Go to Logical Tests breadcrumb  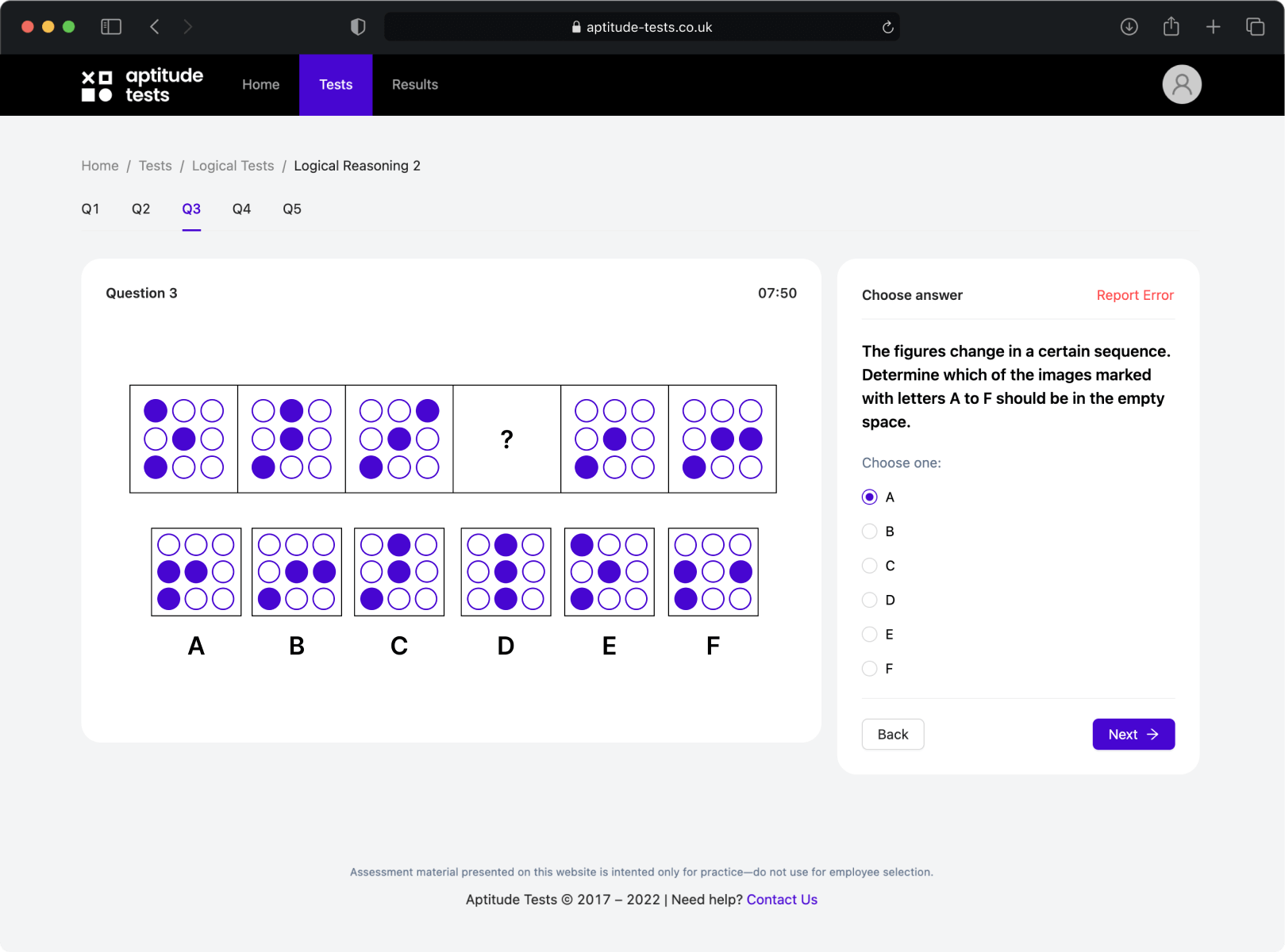(x=233, y=166)
